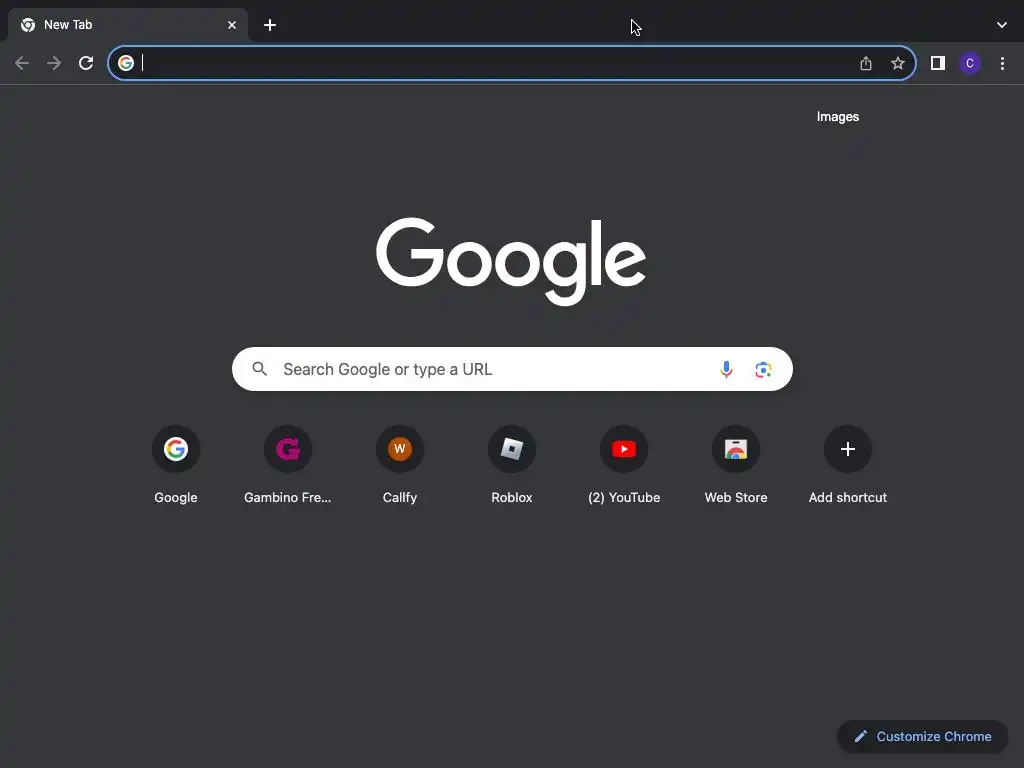Screen dimensions: 1024x768
Task: Open the Callfy shortcut
Action: (400, 466)
